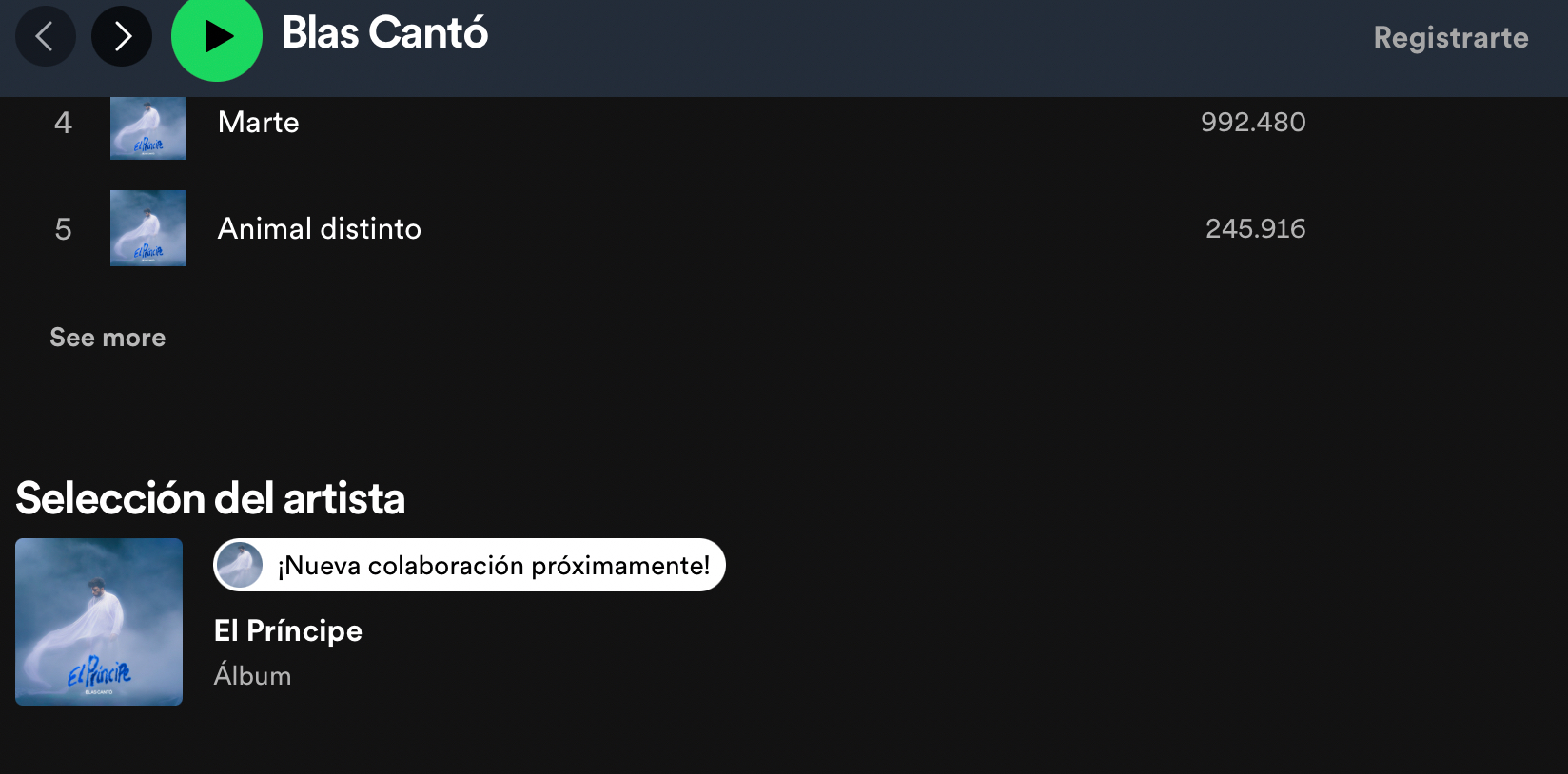Image resolution: width=1568 pixels, height=774 pixels.
Task: Select the El Príncipe album cover thumbnail
Action: (x=98, y=621)
